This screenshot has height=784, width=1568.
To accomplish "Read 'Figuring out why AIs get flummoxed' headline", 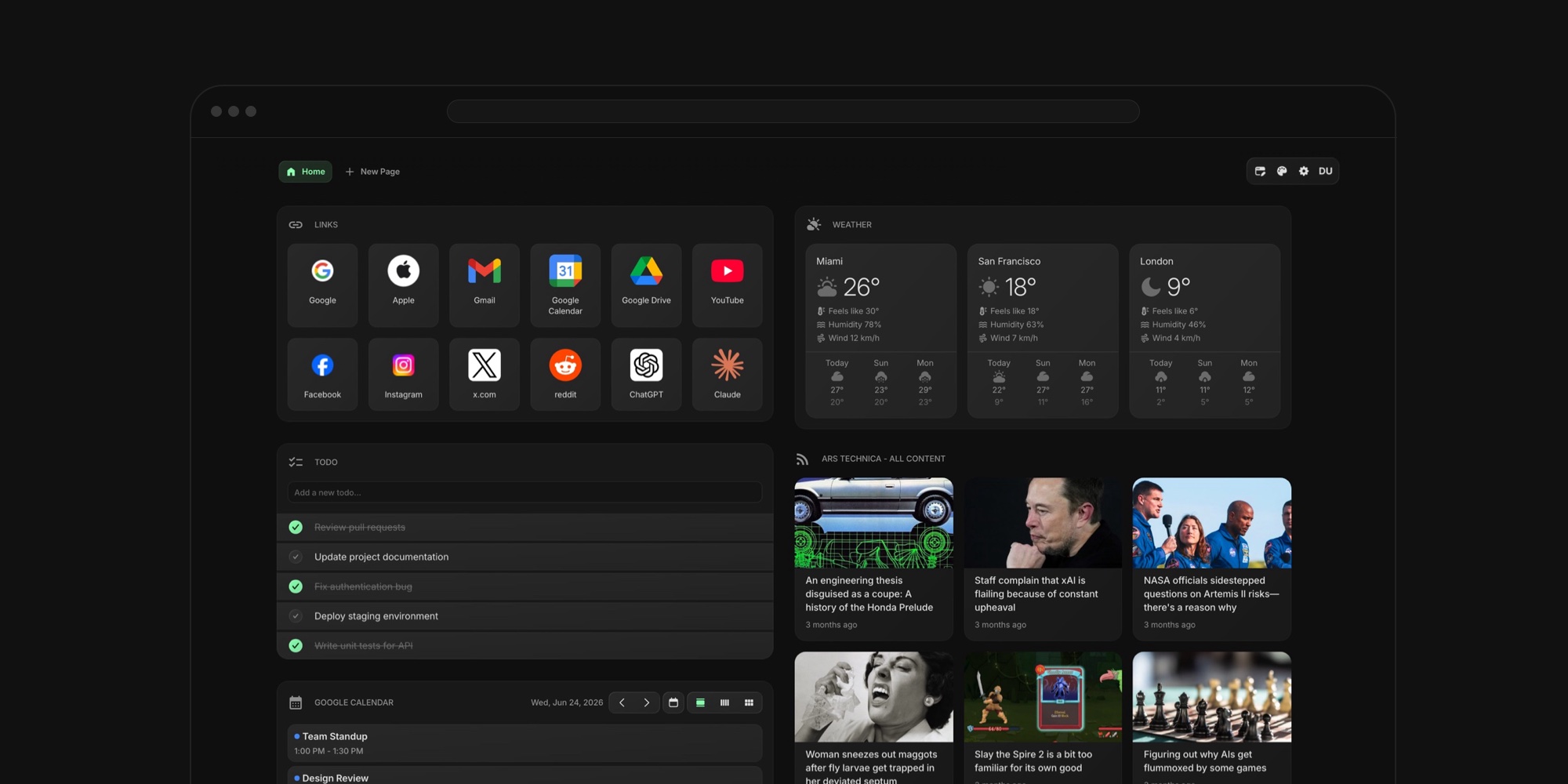I will (1205, 761).
